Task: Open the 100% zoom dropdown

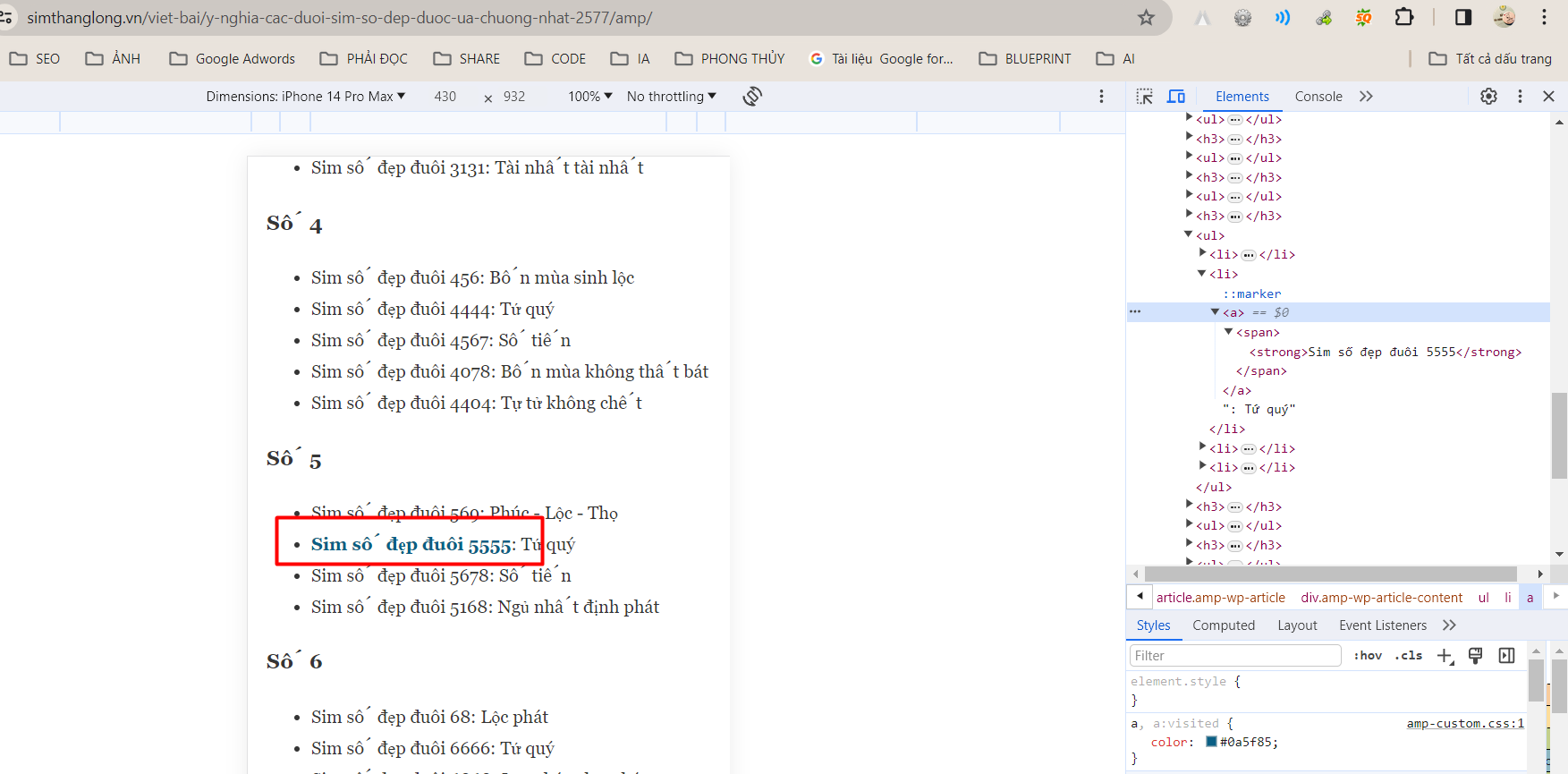Action: pos(590,96)
